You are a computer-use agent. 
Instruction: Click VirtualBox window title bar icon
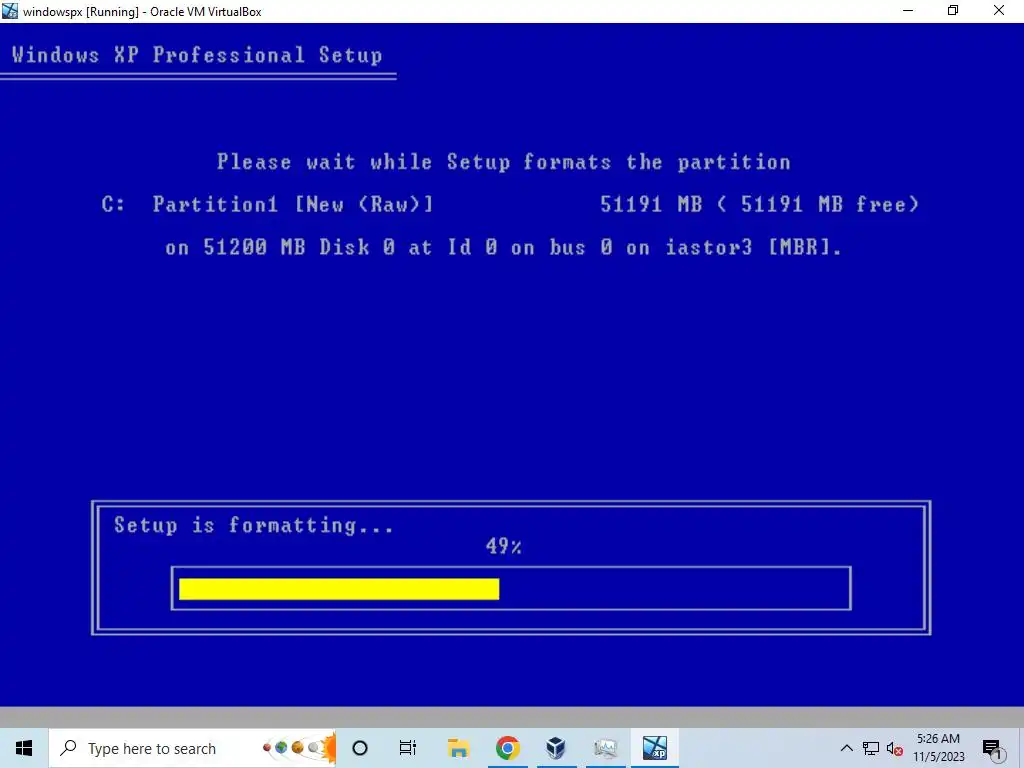10,11
